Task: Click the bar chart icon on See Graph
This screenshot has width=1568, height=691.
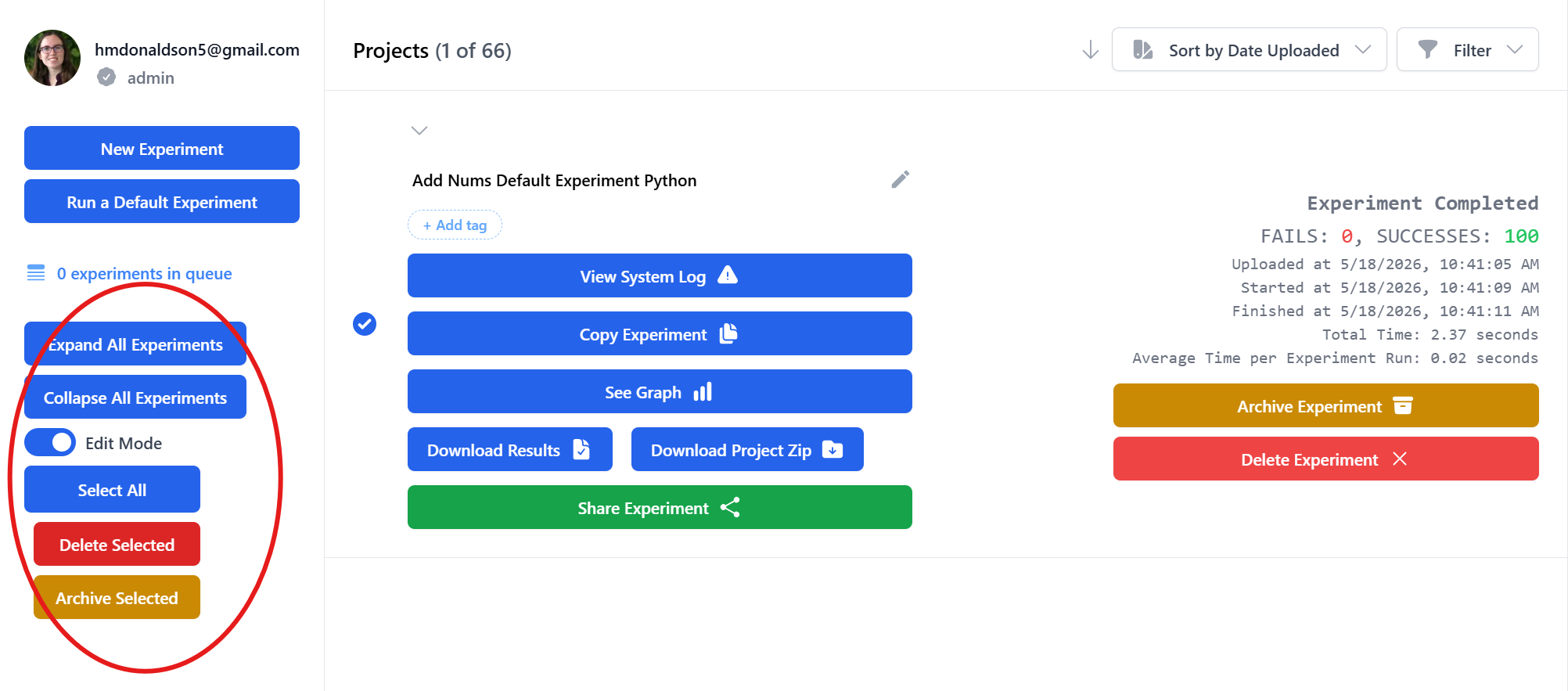Action: click(x=703, y=391)
